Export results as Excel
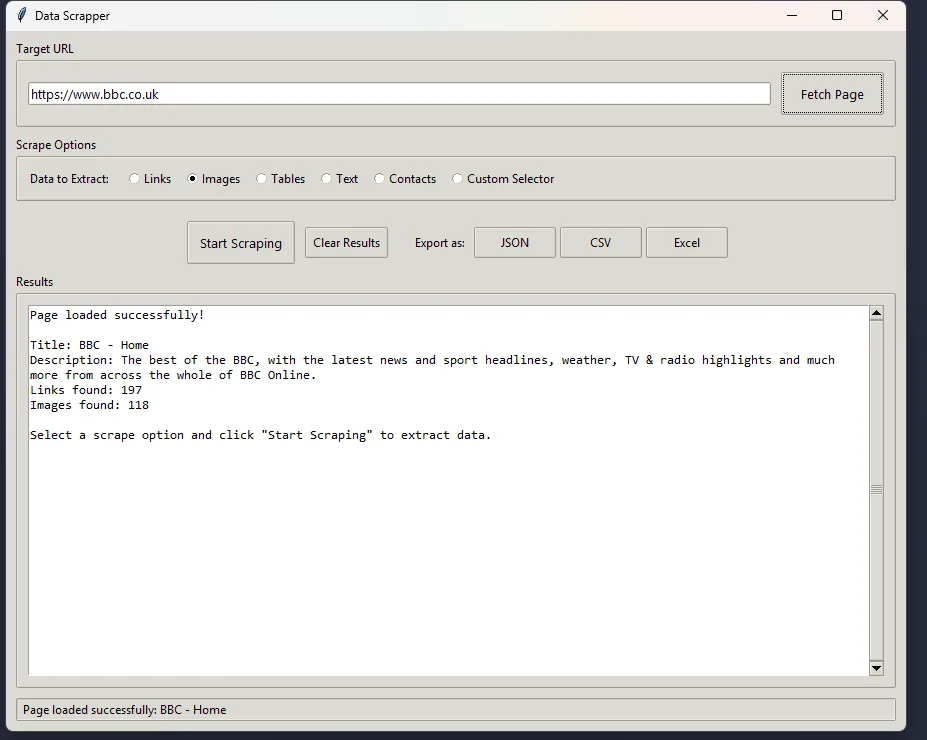This screenshot has height=740, width=927. coord(686,242)
